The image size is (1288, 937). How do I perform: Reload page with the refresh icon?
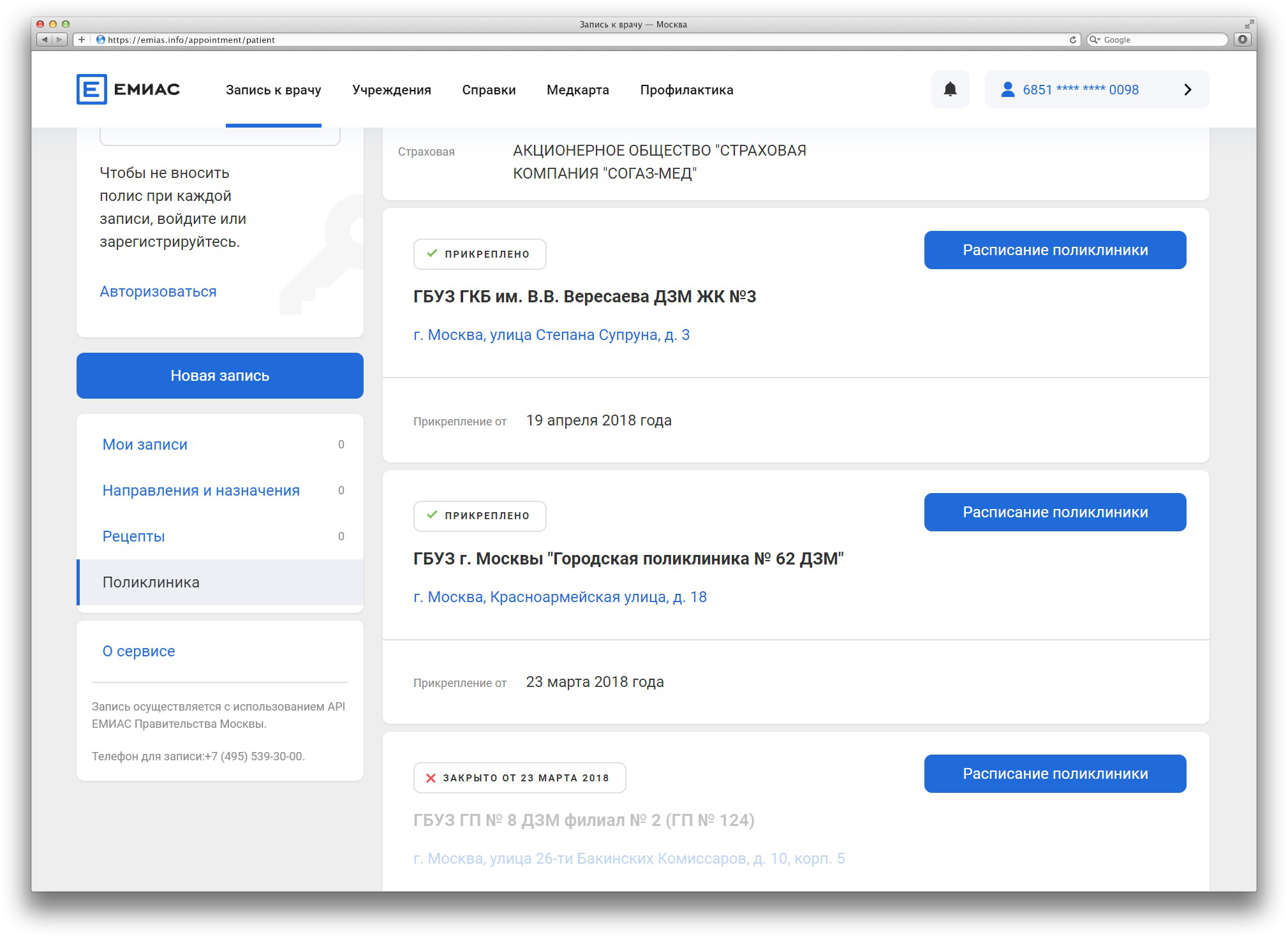click(x=1073, y=40)
